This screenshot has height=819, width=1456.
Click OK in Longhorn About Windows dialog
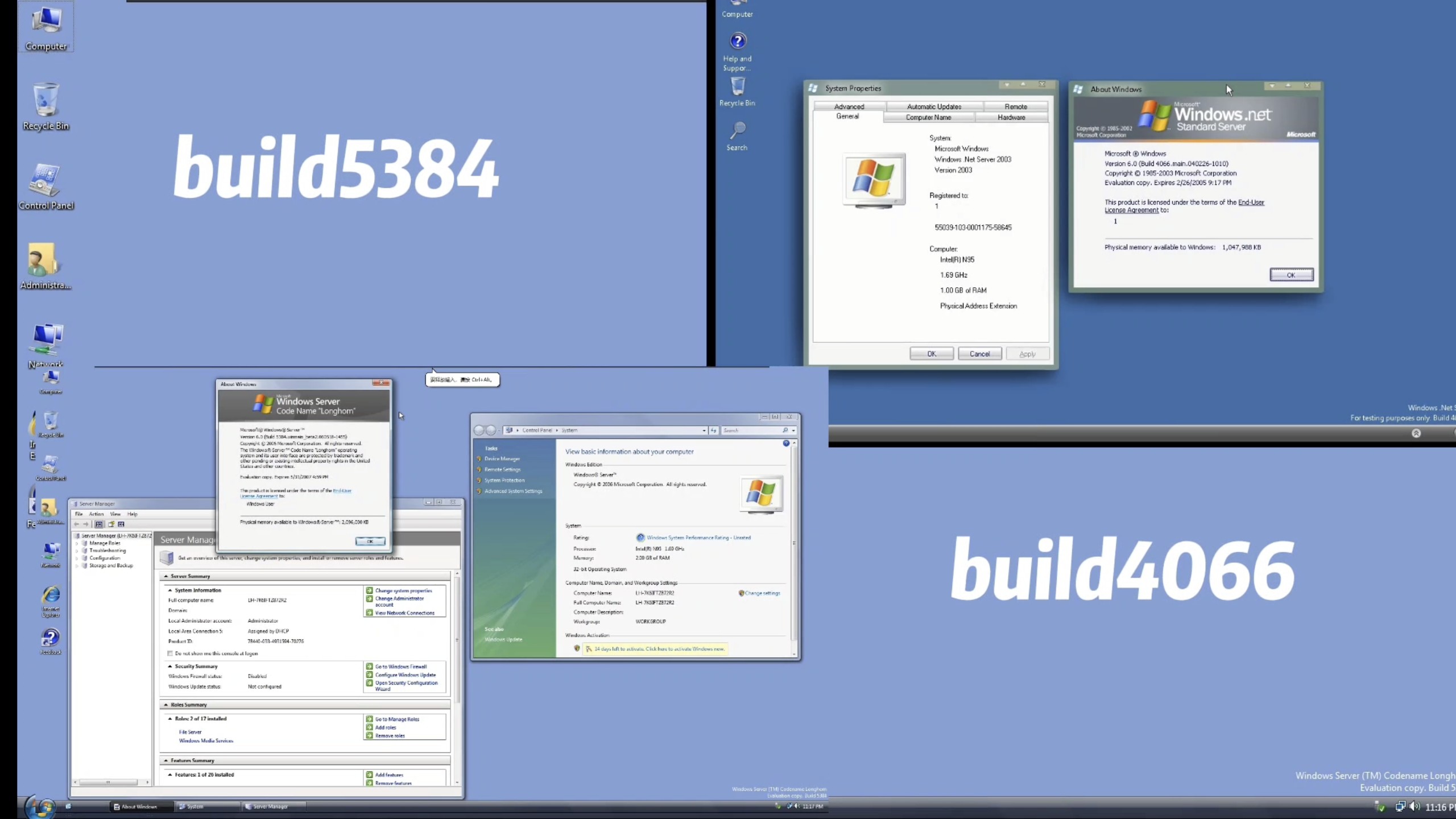[x=370, y=541]
